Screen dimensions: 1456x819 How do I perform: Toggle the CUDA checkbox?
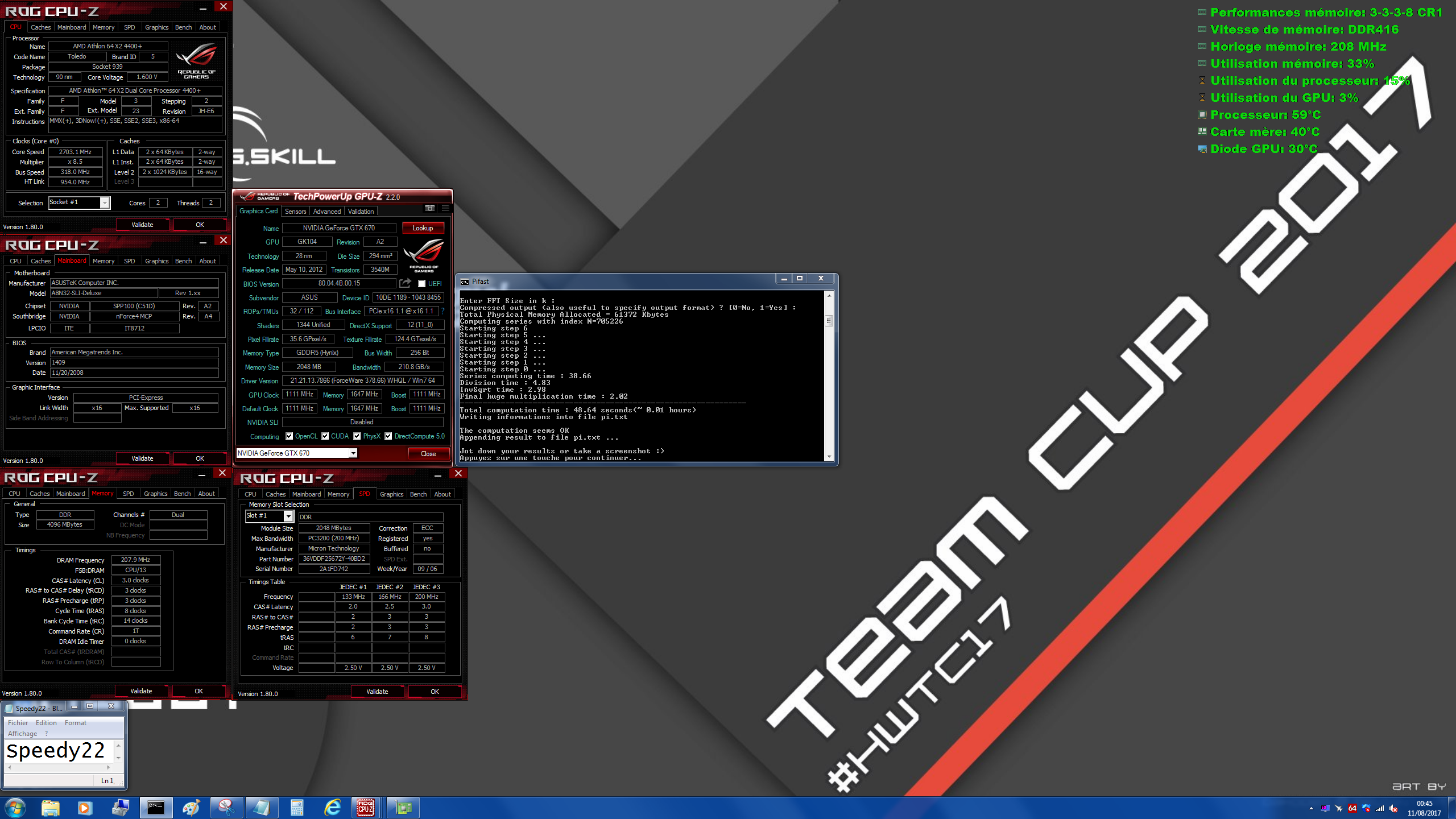[325, 436]
